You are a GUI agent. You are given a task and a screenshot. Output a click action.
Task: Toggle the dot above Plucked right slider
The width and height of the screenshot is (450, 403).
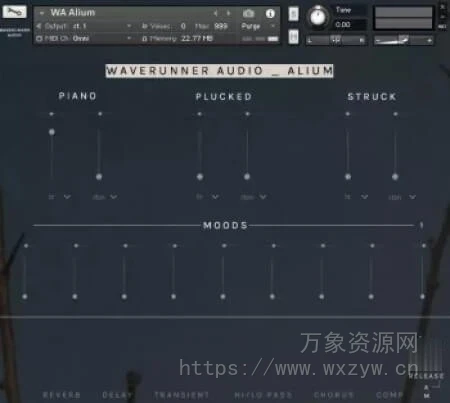[x=247, y=114]
